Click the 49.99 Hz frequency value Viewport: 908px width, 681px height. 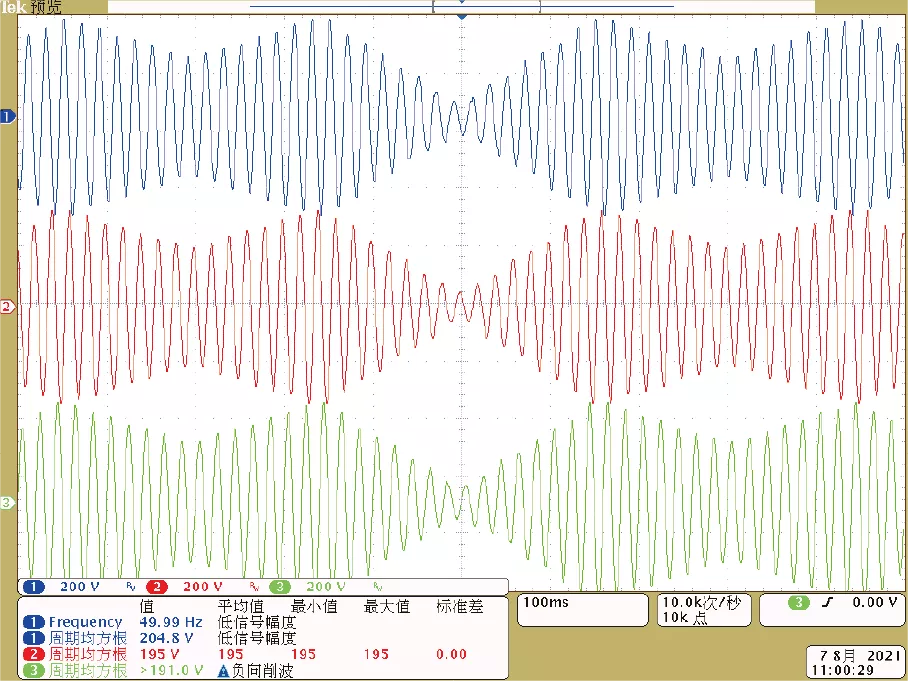(171, 623)
